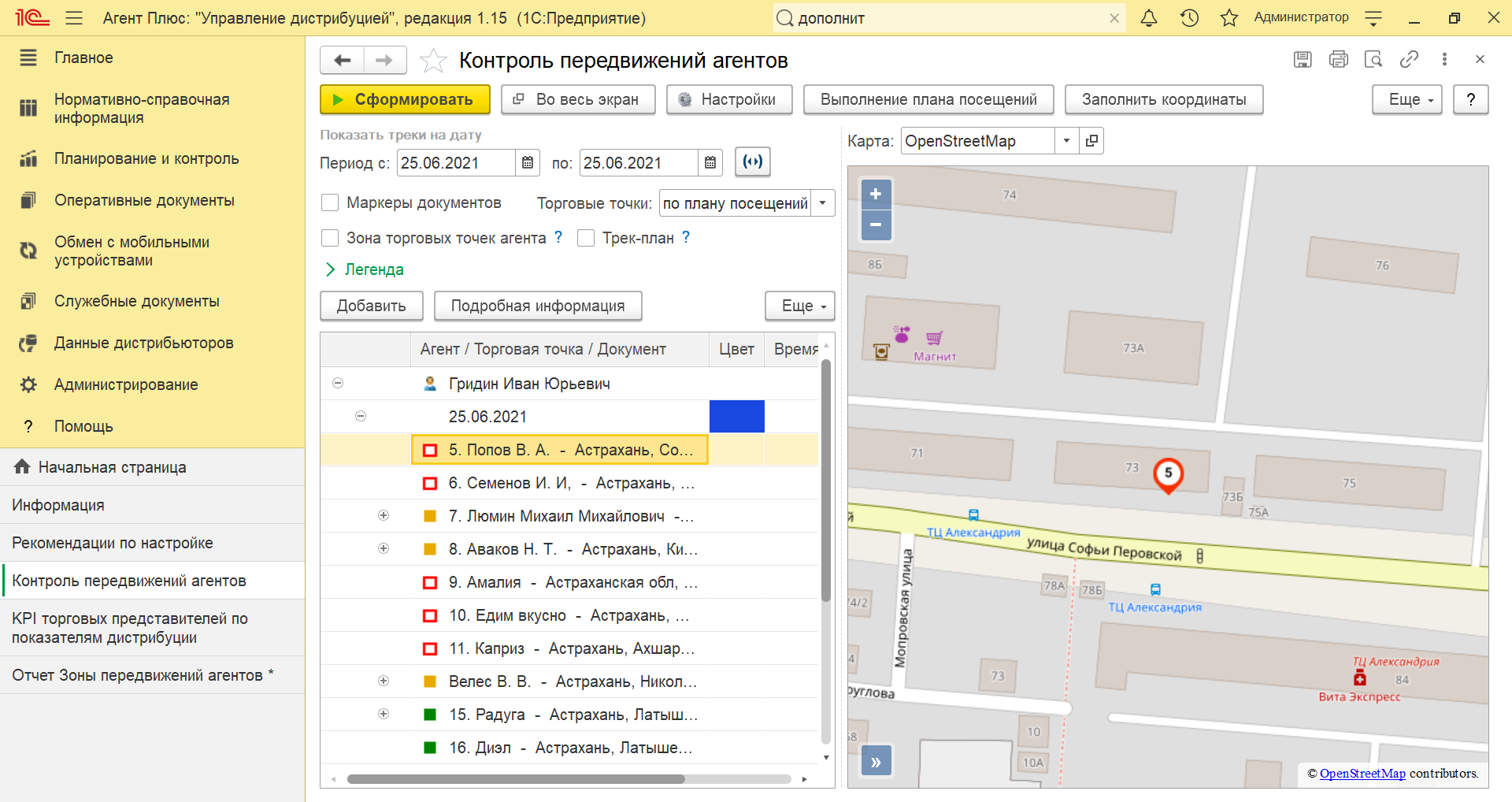The image size is (1512, 802).
Task: Click Заполнить координаты button
Action: pyautogui.click(x=1164, y=99)
